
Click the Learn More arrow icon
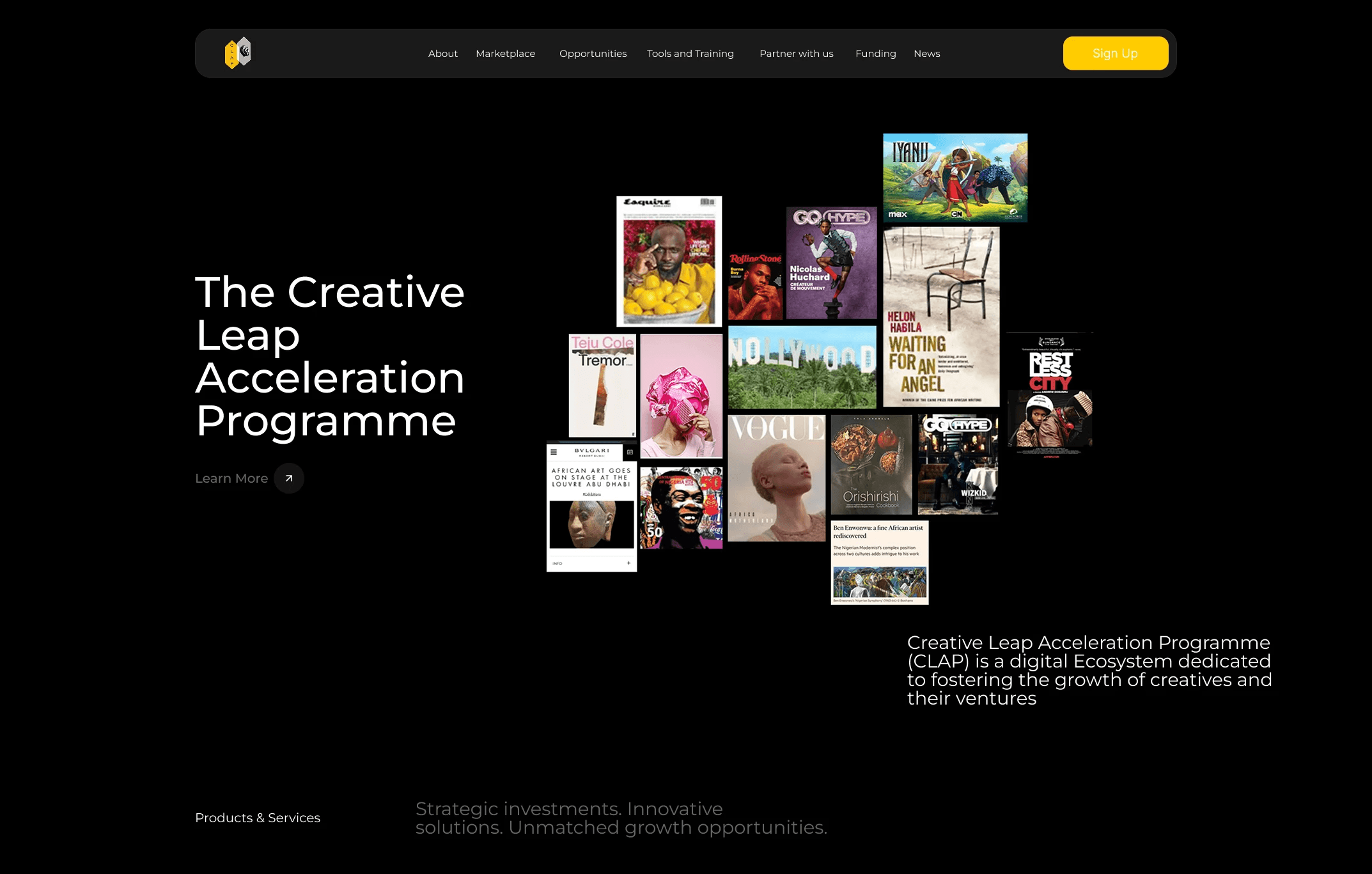[x=289, y=478]
